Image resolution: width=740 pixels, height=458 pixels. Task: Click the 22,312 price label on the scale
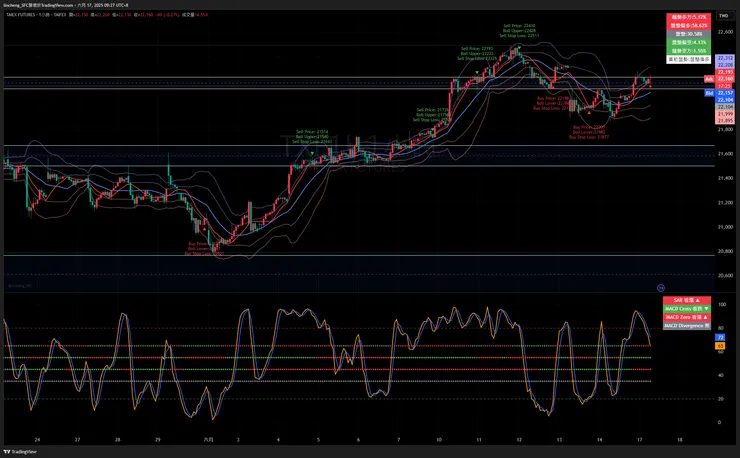pos(725,58)
